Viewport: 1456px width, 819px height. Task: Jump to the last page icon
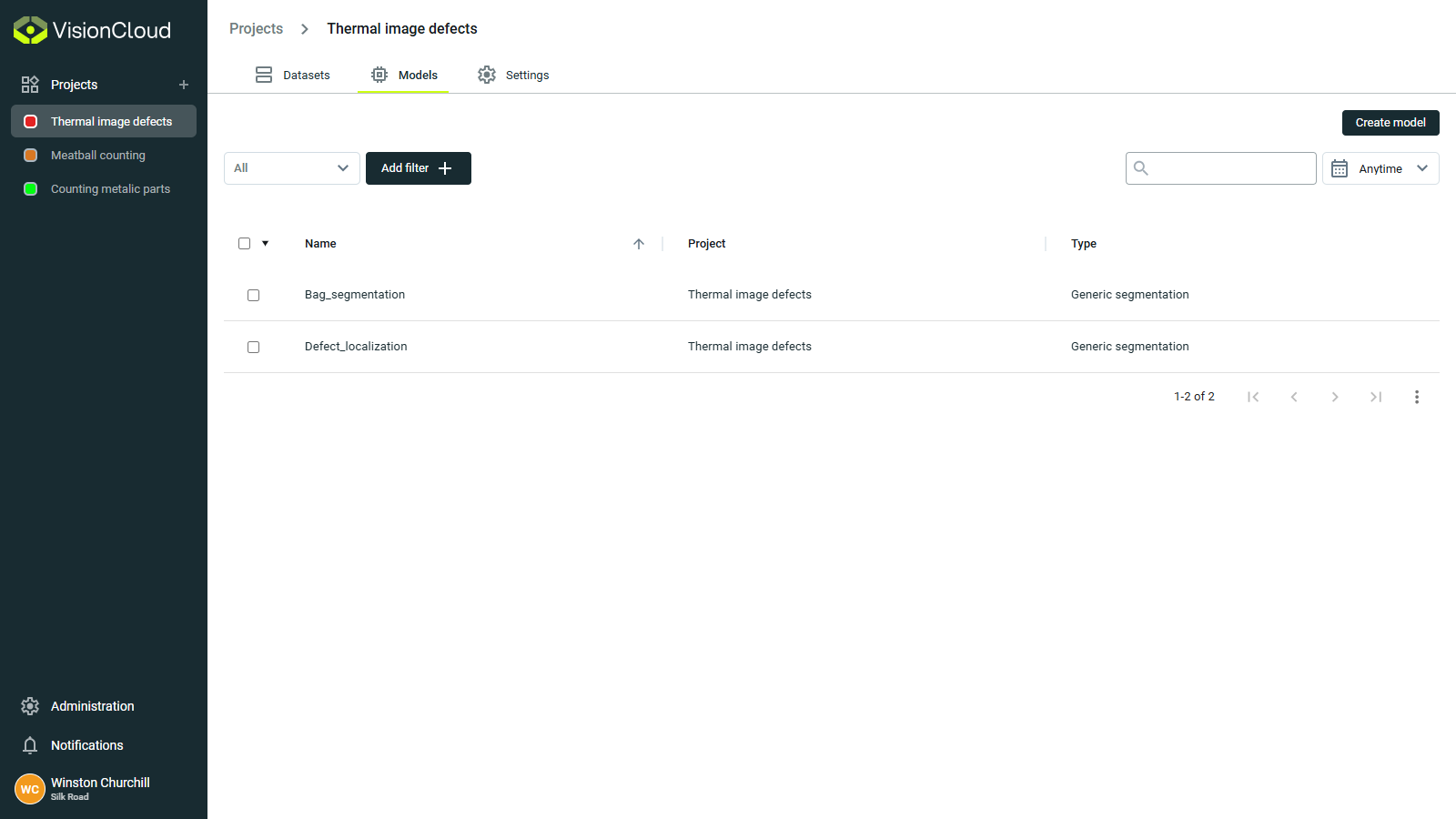[1375, 397]
